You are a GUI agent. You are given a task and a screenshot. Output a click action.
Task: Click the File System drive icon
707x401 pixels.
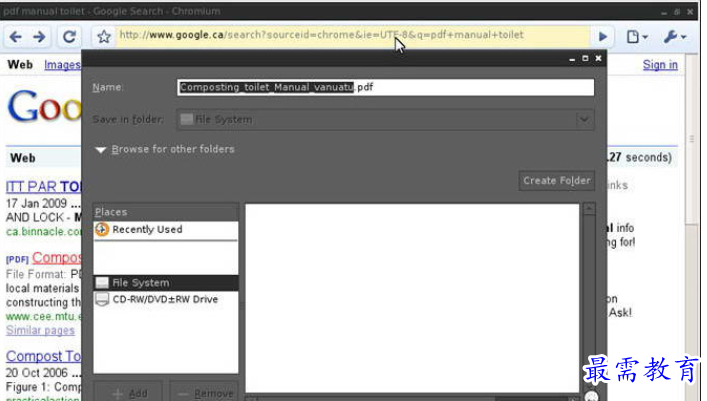click(102, 283)
